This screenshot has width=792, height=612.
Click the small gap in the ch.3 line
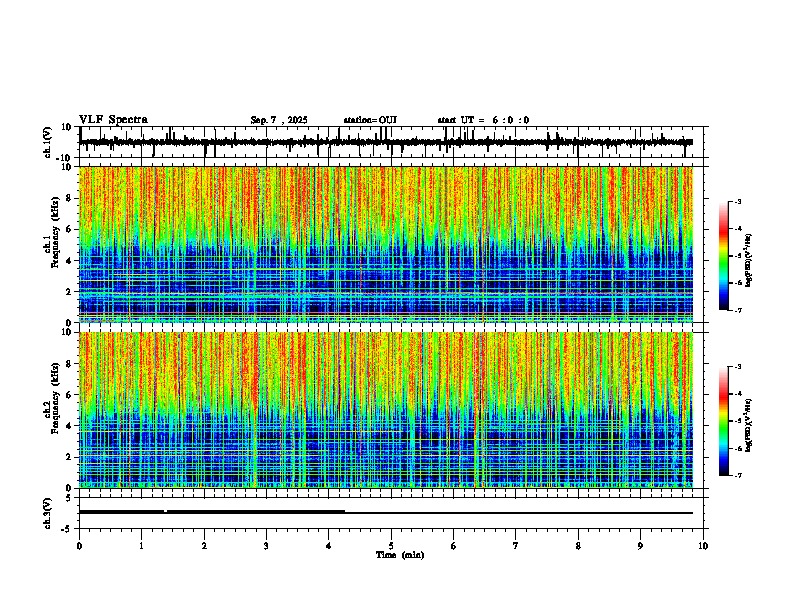coord(165,512)
